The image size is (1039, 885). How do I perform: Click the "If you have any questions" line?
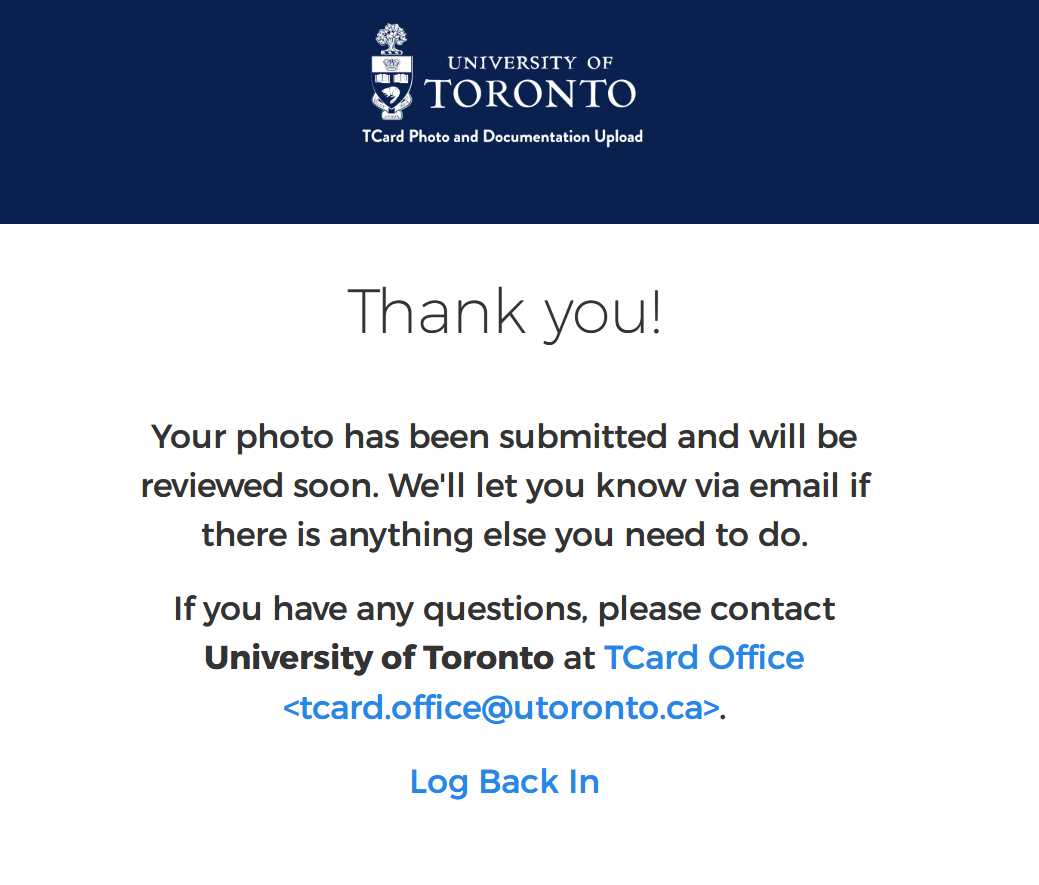point(504,608)
